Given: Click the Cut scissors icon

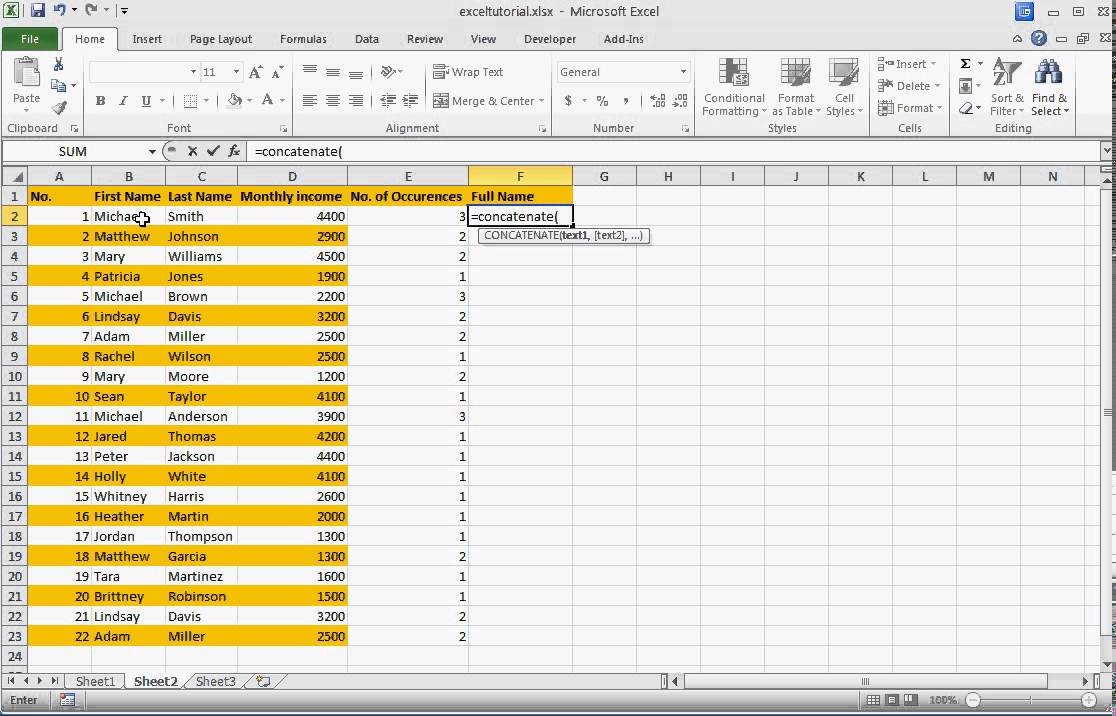Looking at the screenshot, I should coord(58,65).
